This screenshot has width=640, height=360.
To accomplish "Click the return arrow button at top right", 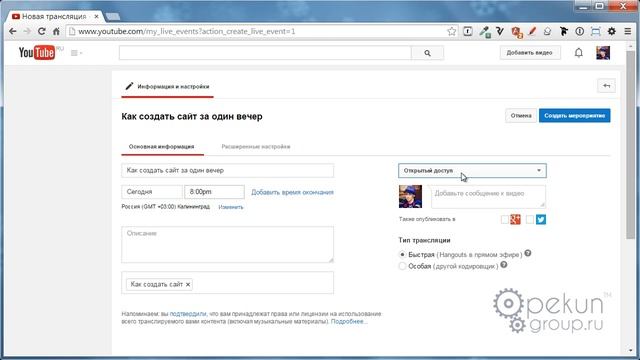I will coord(607,86).
